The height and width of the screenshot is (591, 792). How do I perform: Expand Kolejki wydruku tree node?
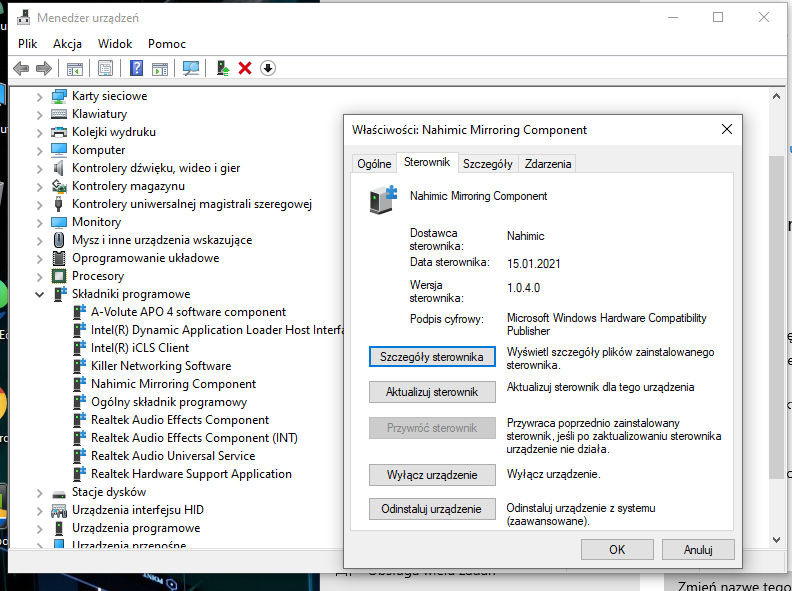tap(39, 133)
